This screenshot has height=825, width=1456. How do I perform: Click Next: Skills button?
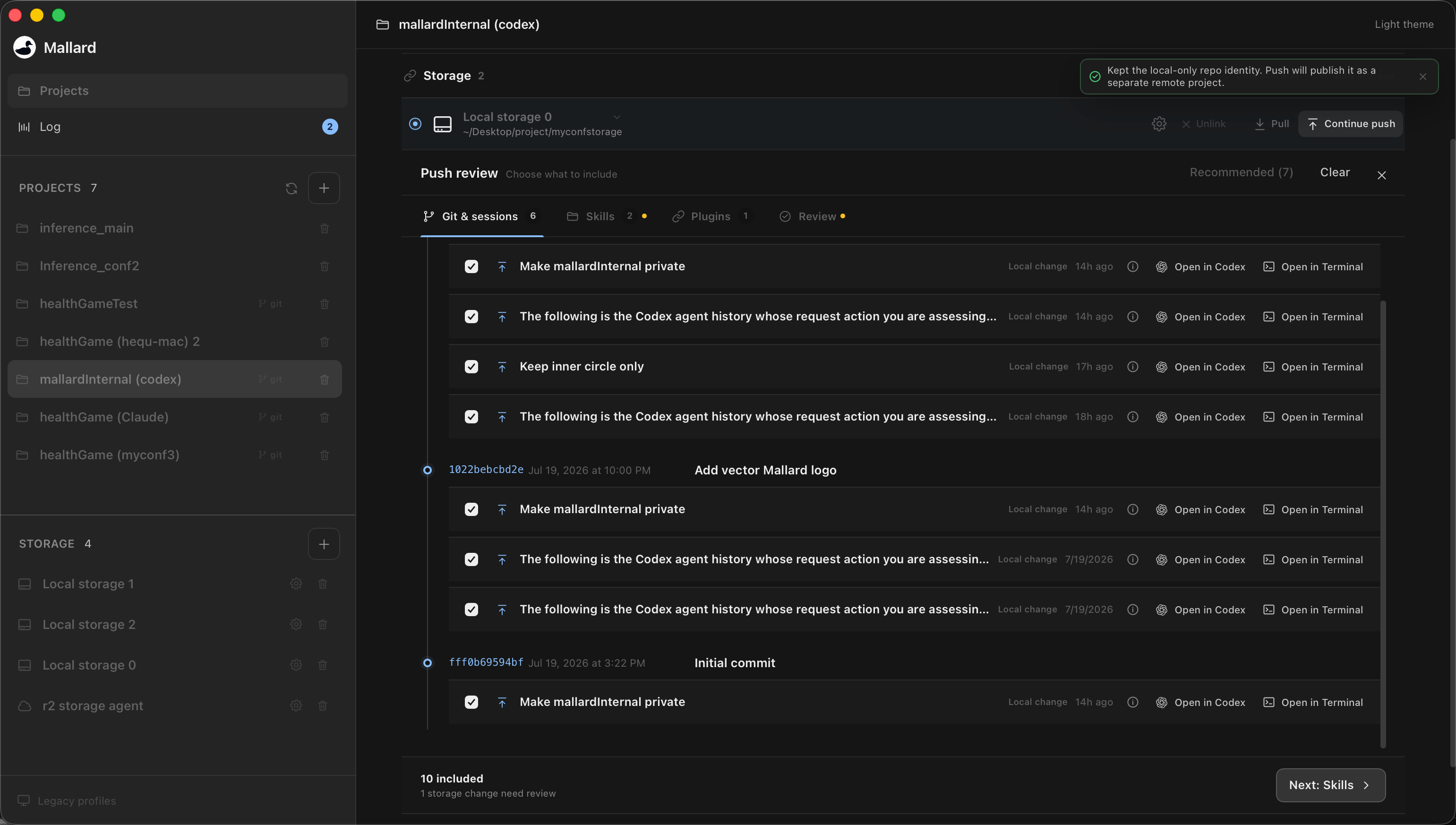[1330, 785]
